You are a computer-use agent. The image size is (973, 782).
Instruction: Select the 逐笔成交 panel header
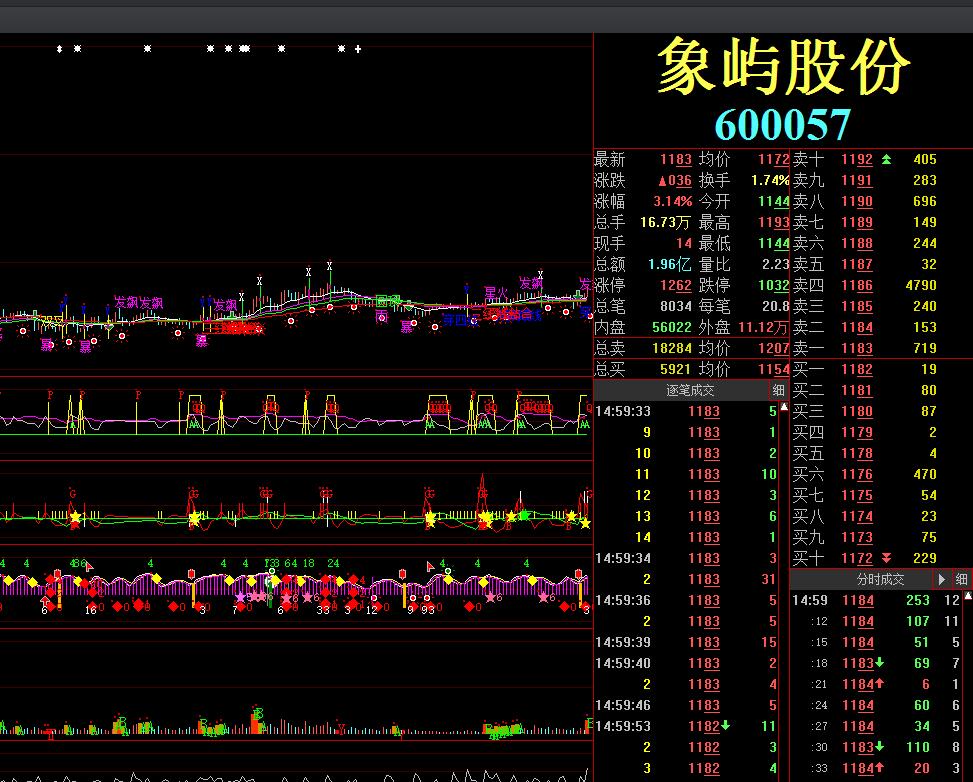[689, 390]
